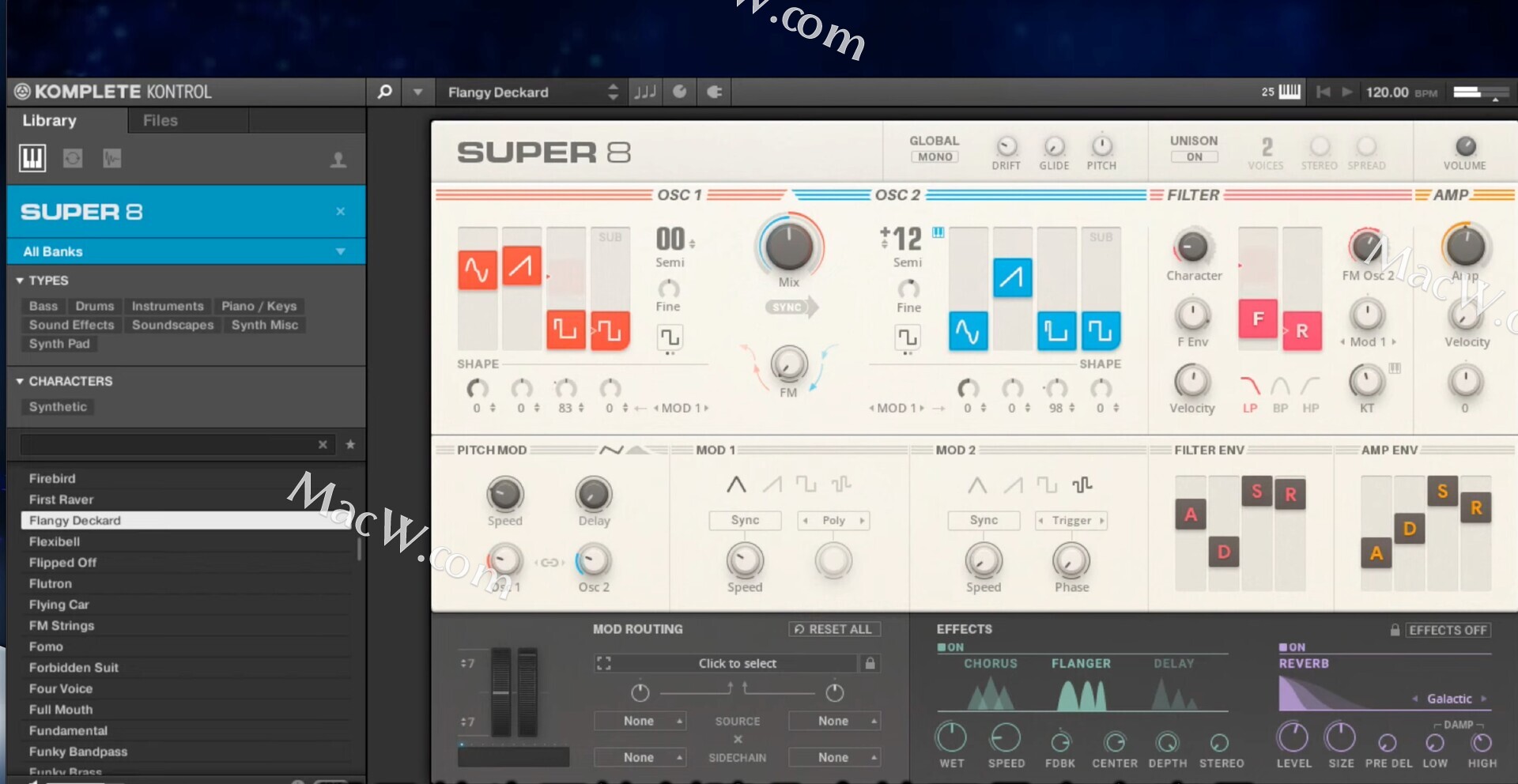Open the preset dropdown arrow beside search
The height and width of the screenshot is (784, 1518).
(418, 92)
